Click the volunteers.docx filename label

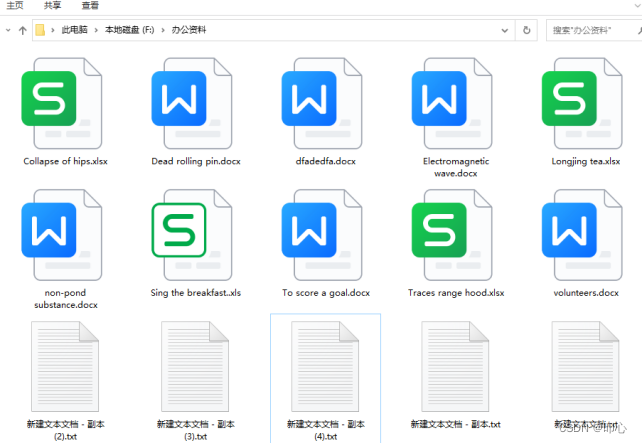(586, 293)
